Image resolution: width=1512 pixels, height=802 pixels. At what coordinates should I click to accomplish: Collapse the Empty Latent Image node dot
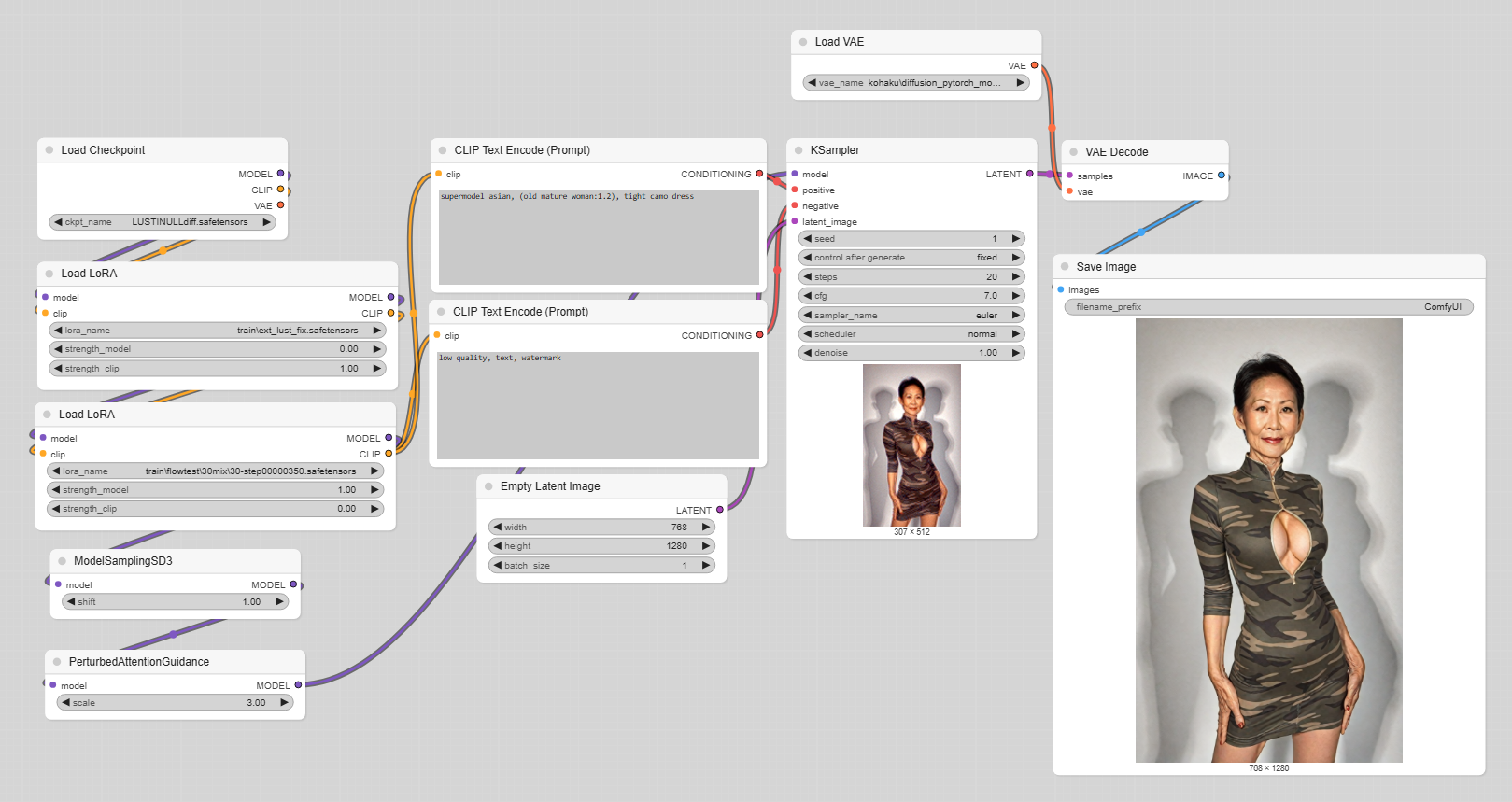coord(488,486)
